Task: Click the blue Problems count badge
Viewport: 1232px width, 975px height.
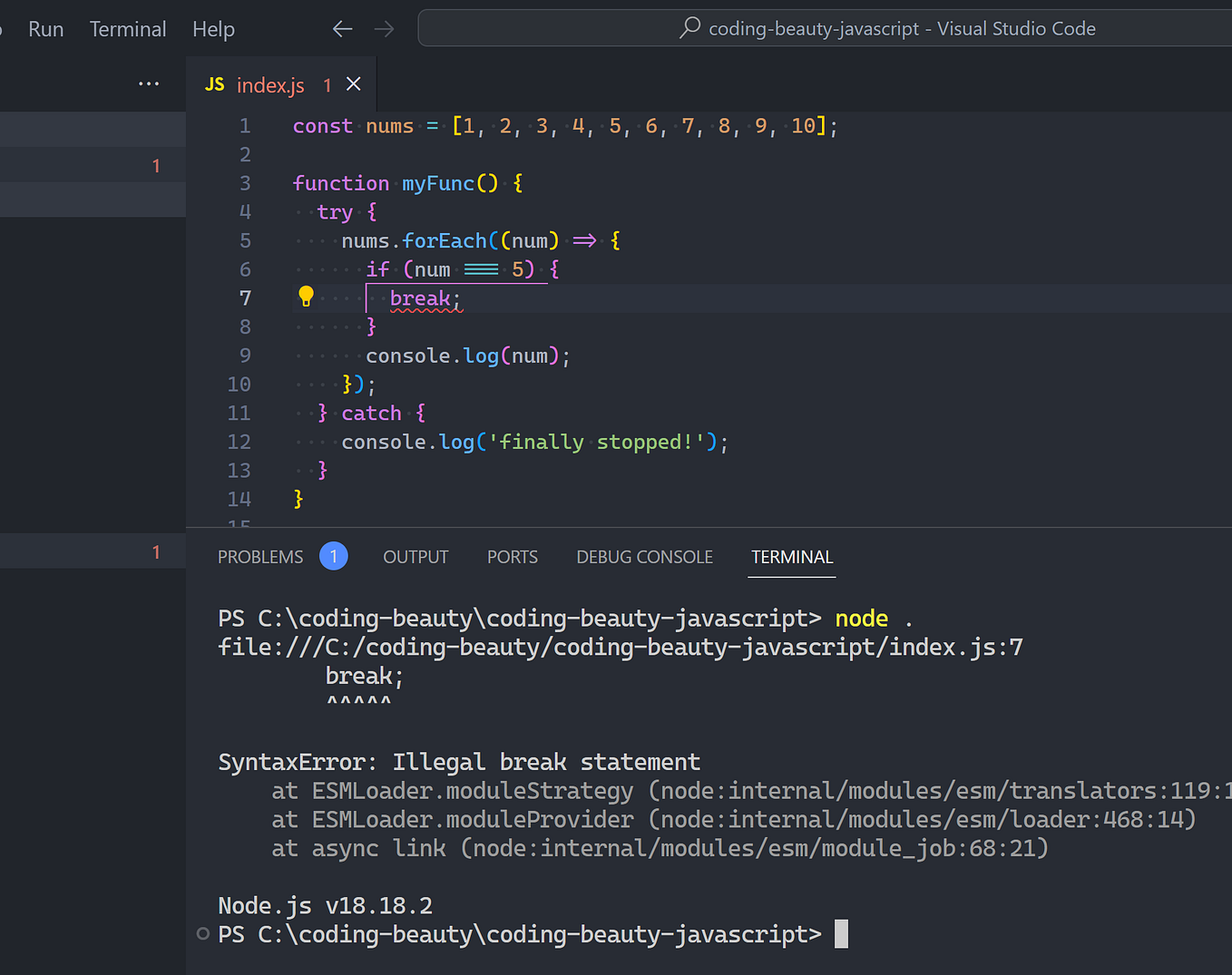Action: click(333, 556)
